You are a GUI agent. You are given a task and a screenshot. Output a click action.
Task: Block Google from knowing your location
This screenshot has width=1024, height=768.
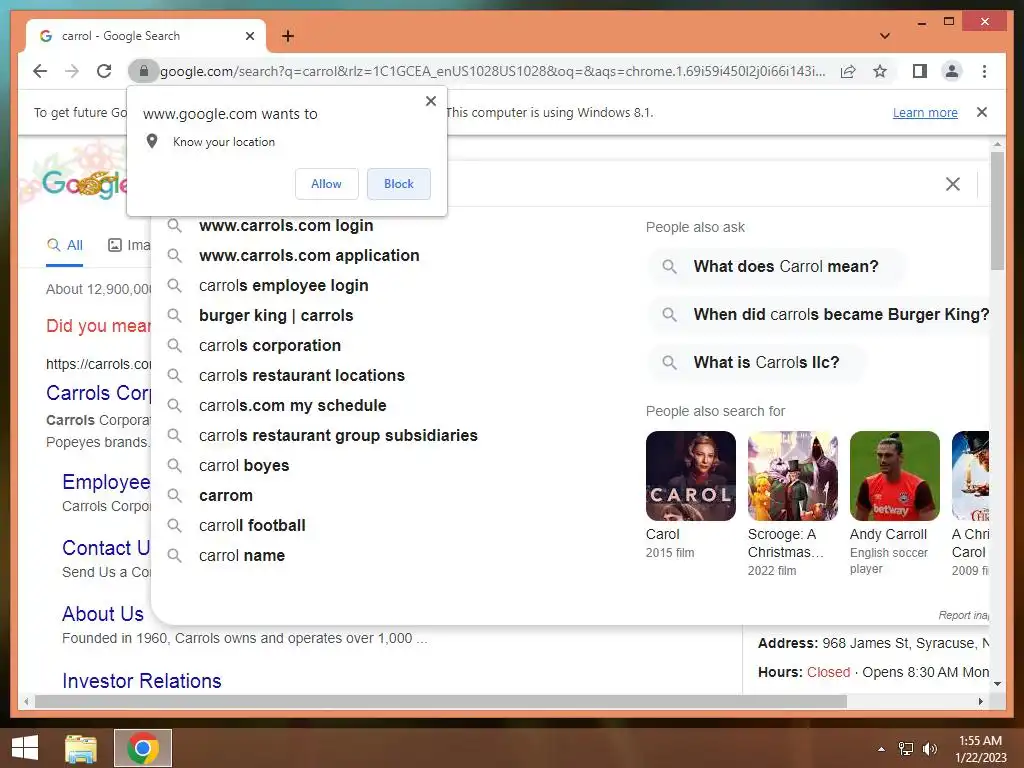(398, 184)
